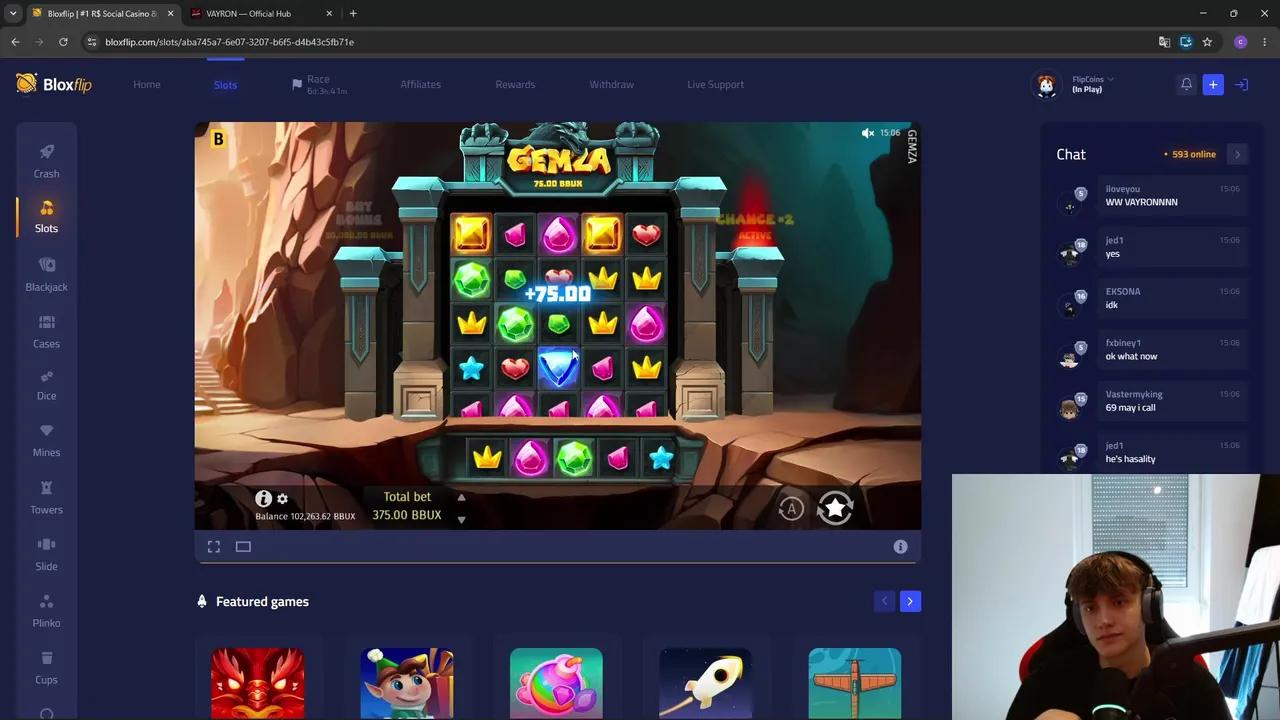Collapse the chat panel arrow
This screenshot has height=720, width=1280.
pos(1237,154)
